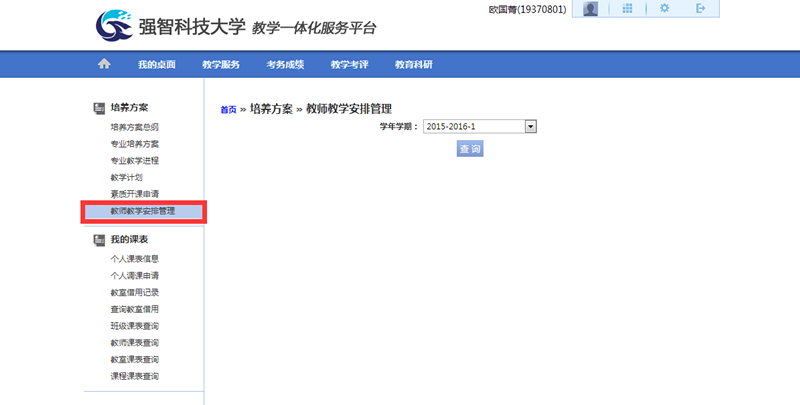The height and width of the screenshot is (405, 800).
Task: Open the apps grid icon
Action: coord(627,9)
